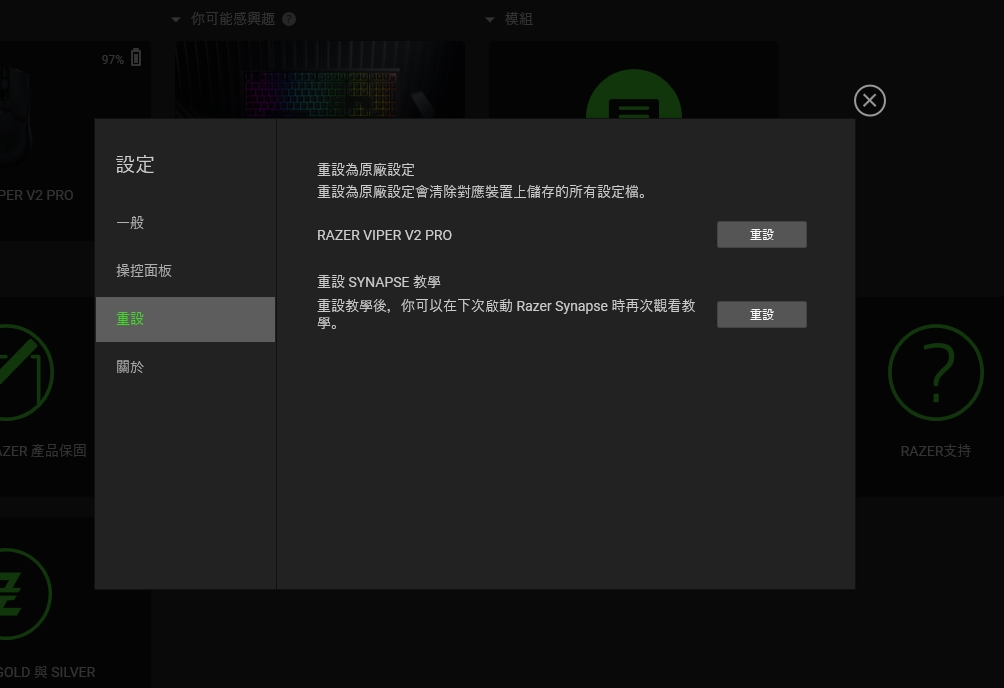Select the Viper V2 Pro mouse device image
Viewport: 1004px width, 688px height.
point(14,117)
